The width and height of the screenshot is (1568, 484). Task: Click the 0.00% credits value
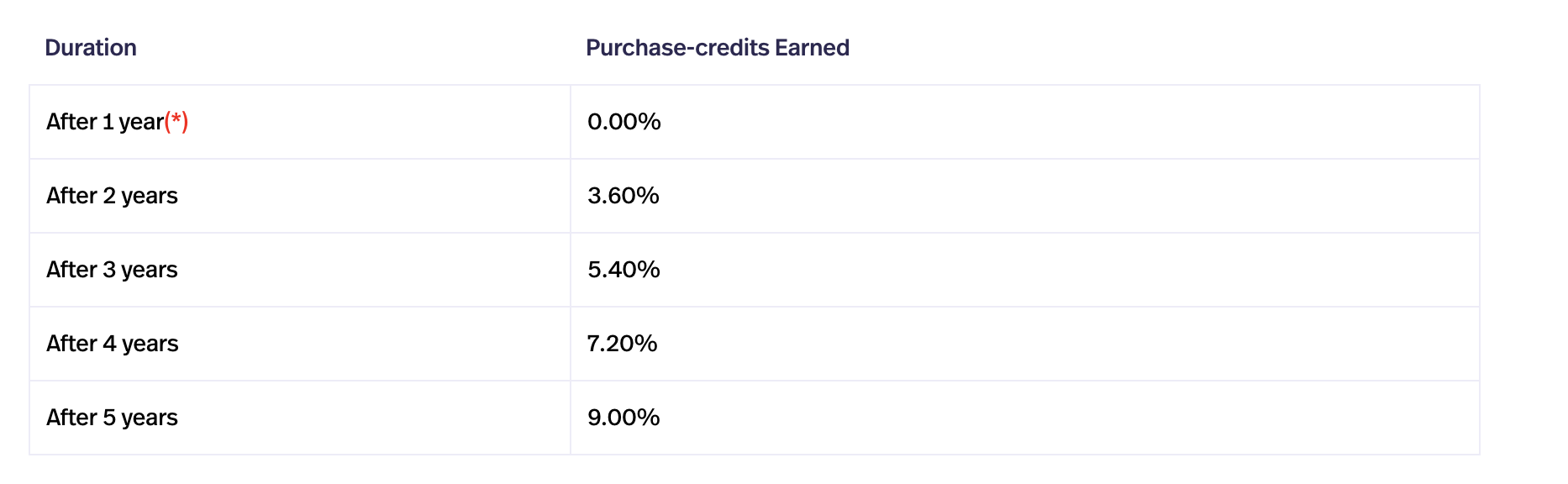click(624, 122)
